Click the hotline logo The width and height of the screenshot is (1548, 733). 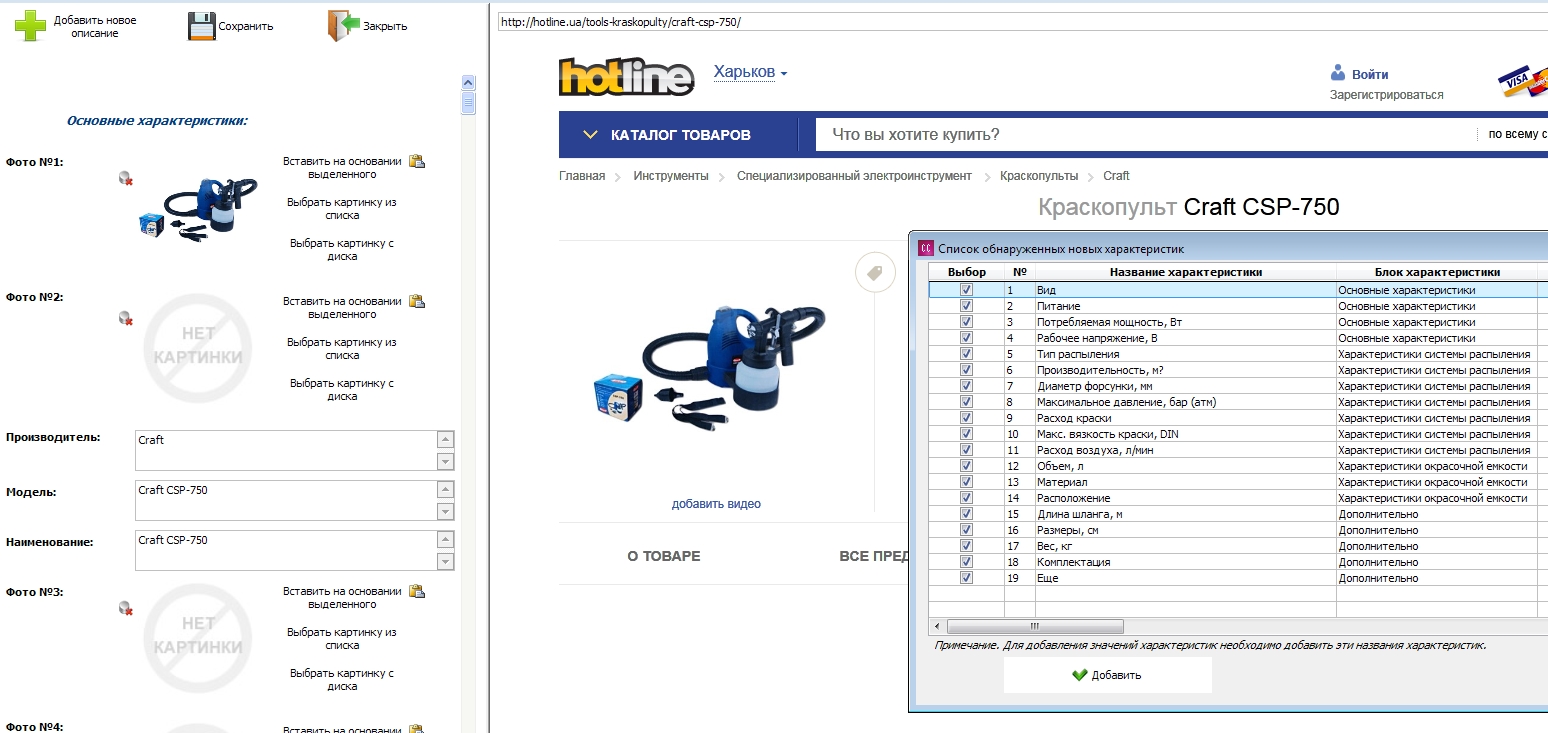point(626,78)
